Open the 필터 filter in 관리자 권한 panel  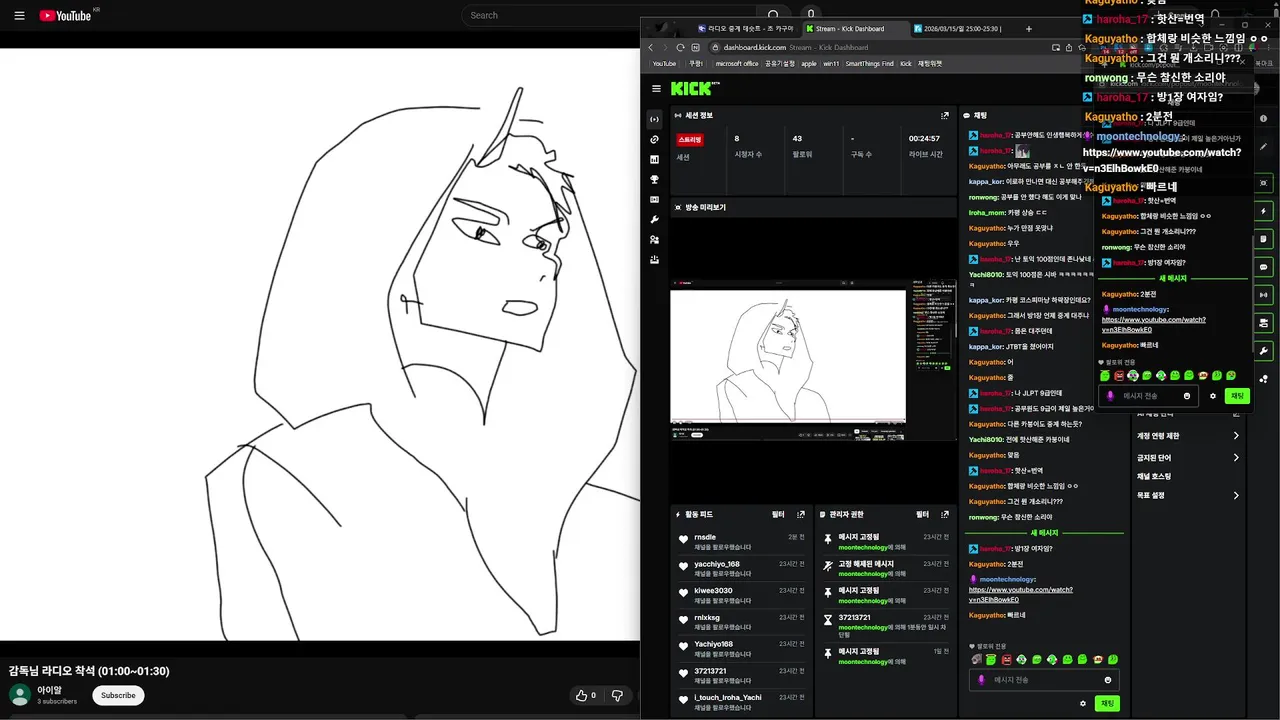tap(922, 514)
